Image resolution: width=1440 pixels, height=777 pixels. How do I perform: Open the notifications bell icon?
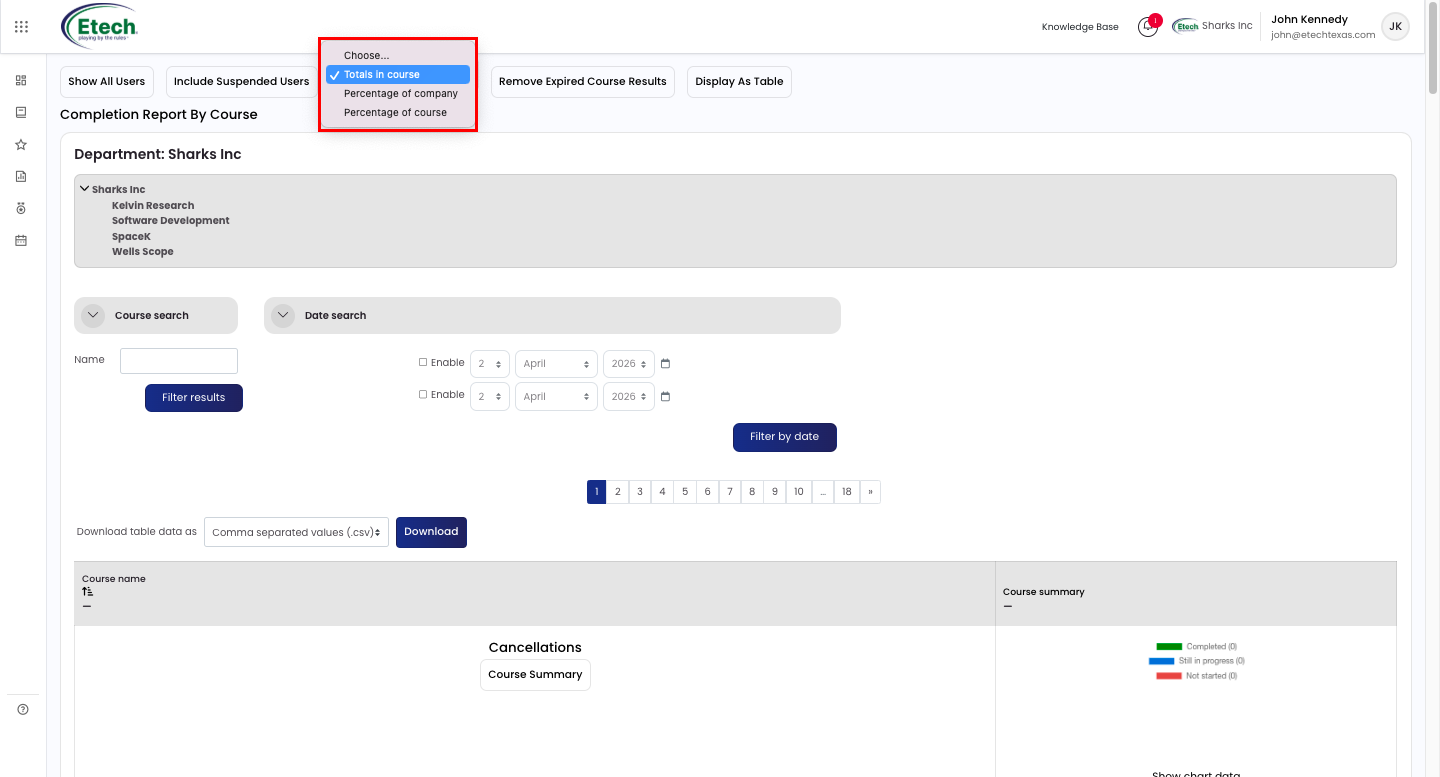pos(1148,27)
